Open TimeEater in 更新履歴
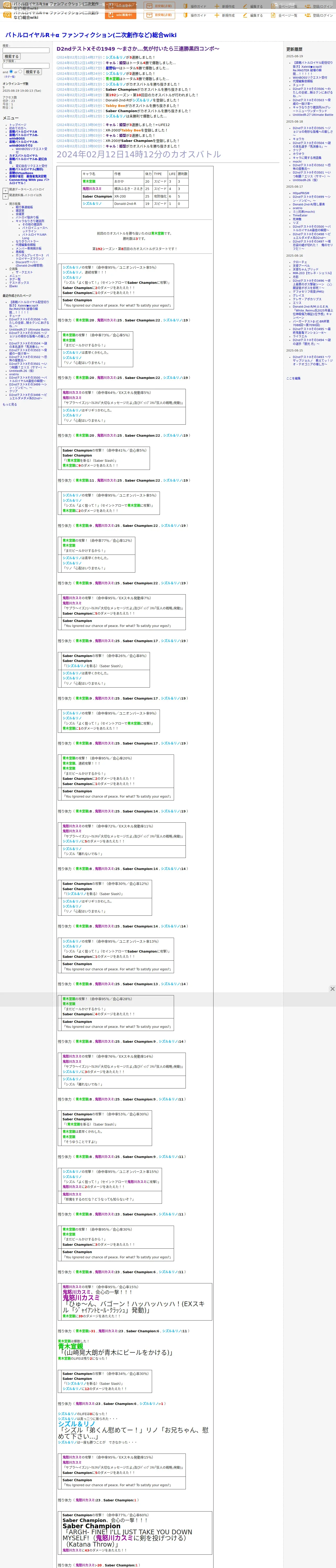 point(300,216)
